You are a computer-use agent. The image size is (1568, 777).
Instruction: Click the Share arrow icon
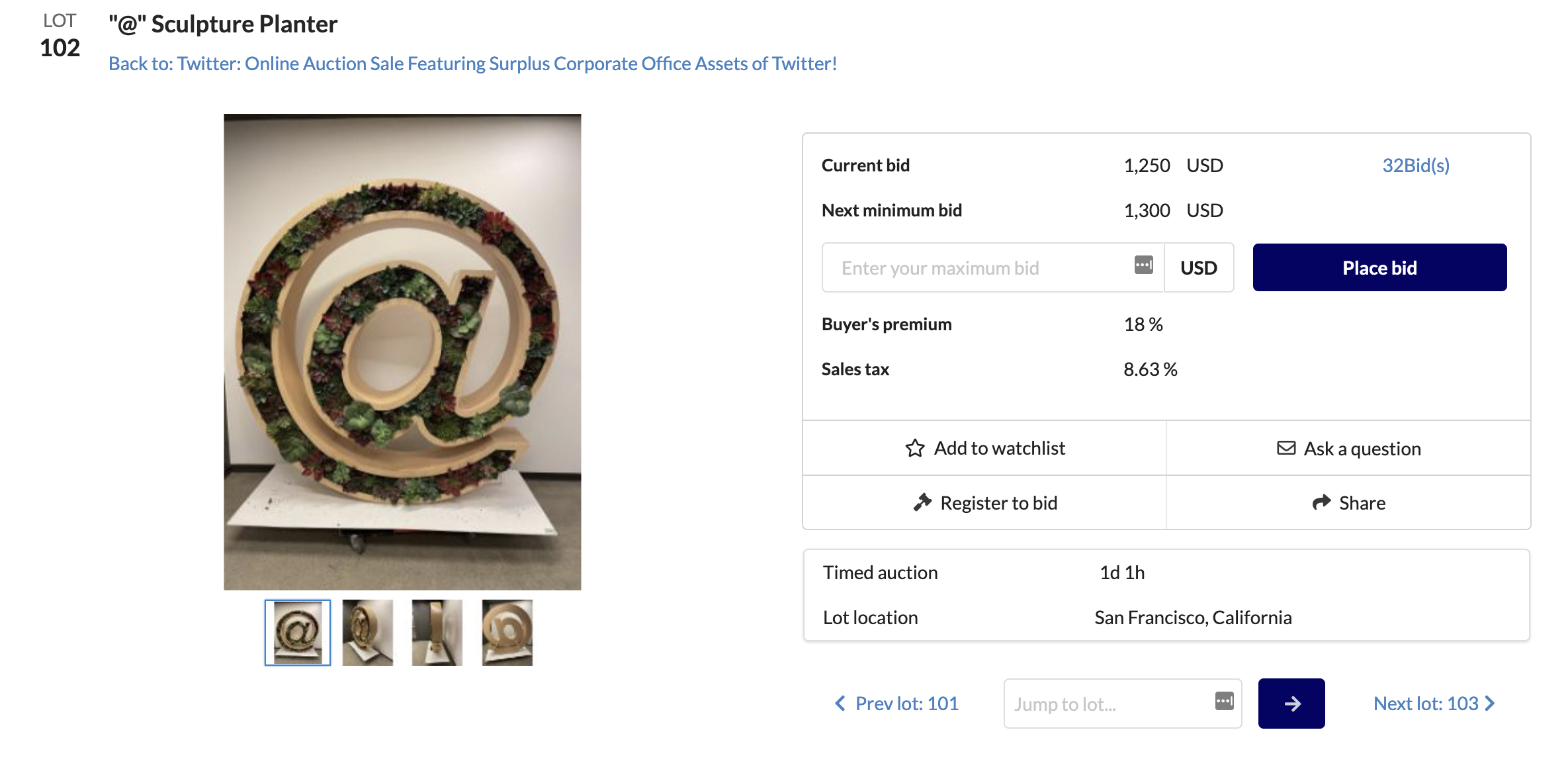coord(1321,503)
